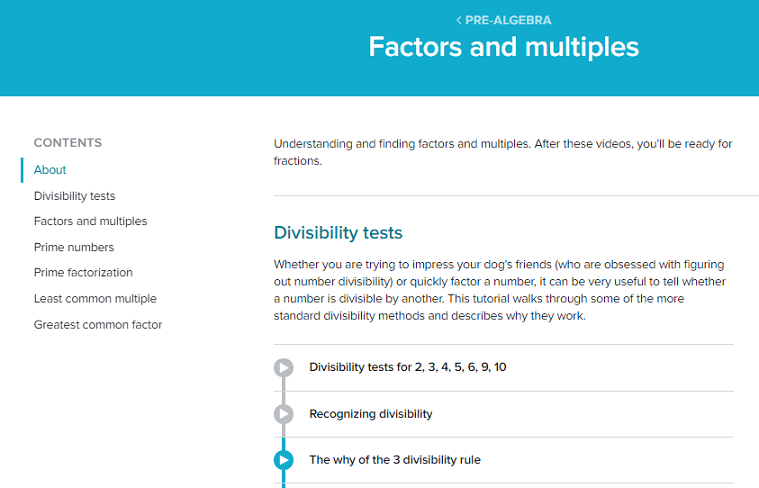This screenshot has height=488, width=759.
Task: Click the Divisibility tests section heading
Action: [x=338, y=233]
